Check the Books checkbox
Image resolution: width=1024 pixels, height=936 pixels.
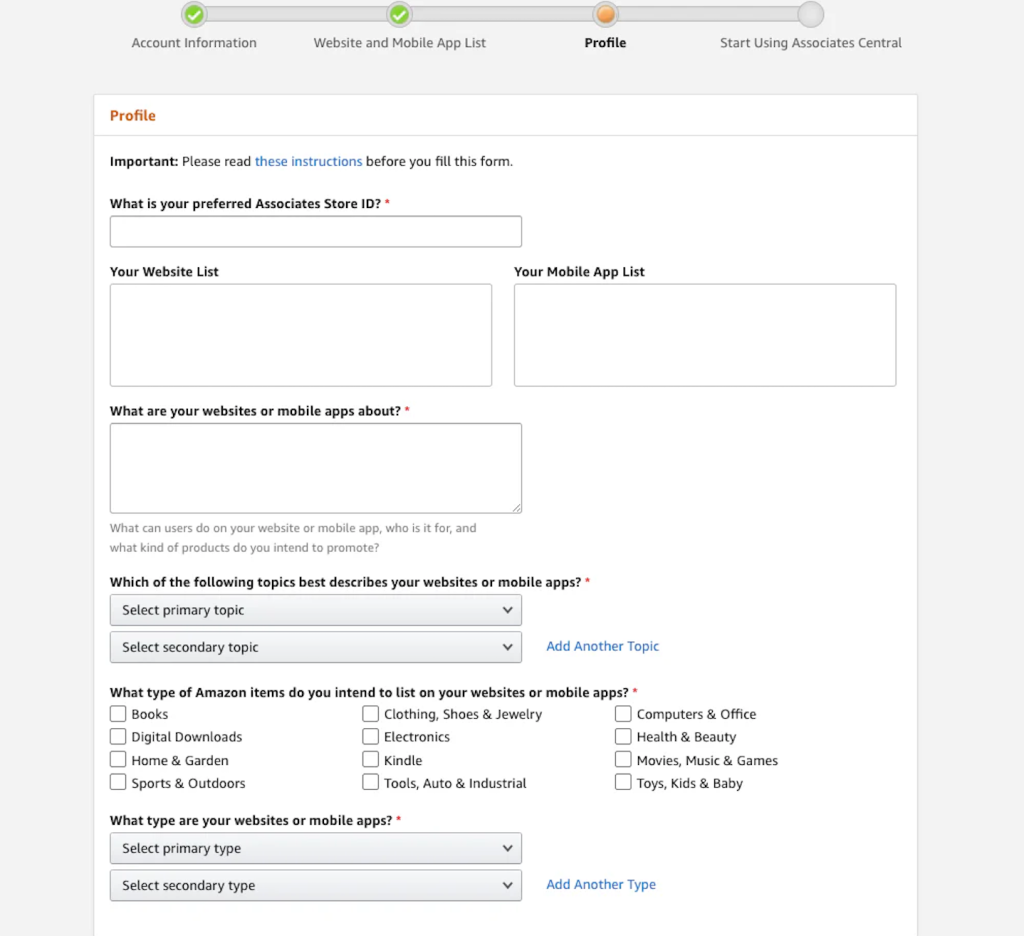coord(118,714)
